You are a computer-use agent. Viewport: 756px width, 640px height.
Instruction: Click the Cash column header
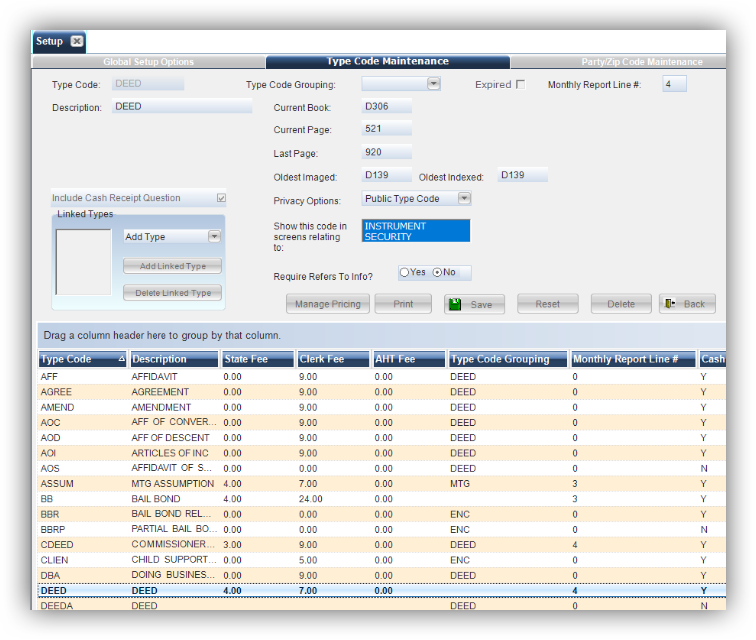coord(713,359)
